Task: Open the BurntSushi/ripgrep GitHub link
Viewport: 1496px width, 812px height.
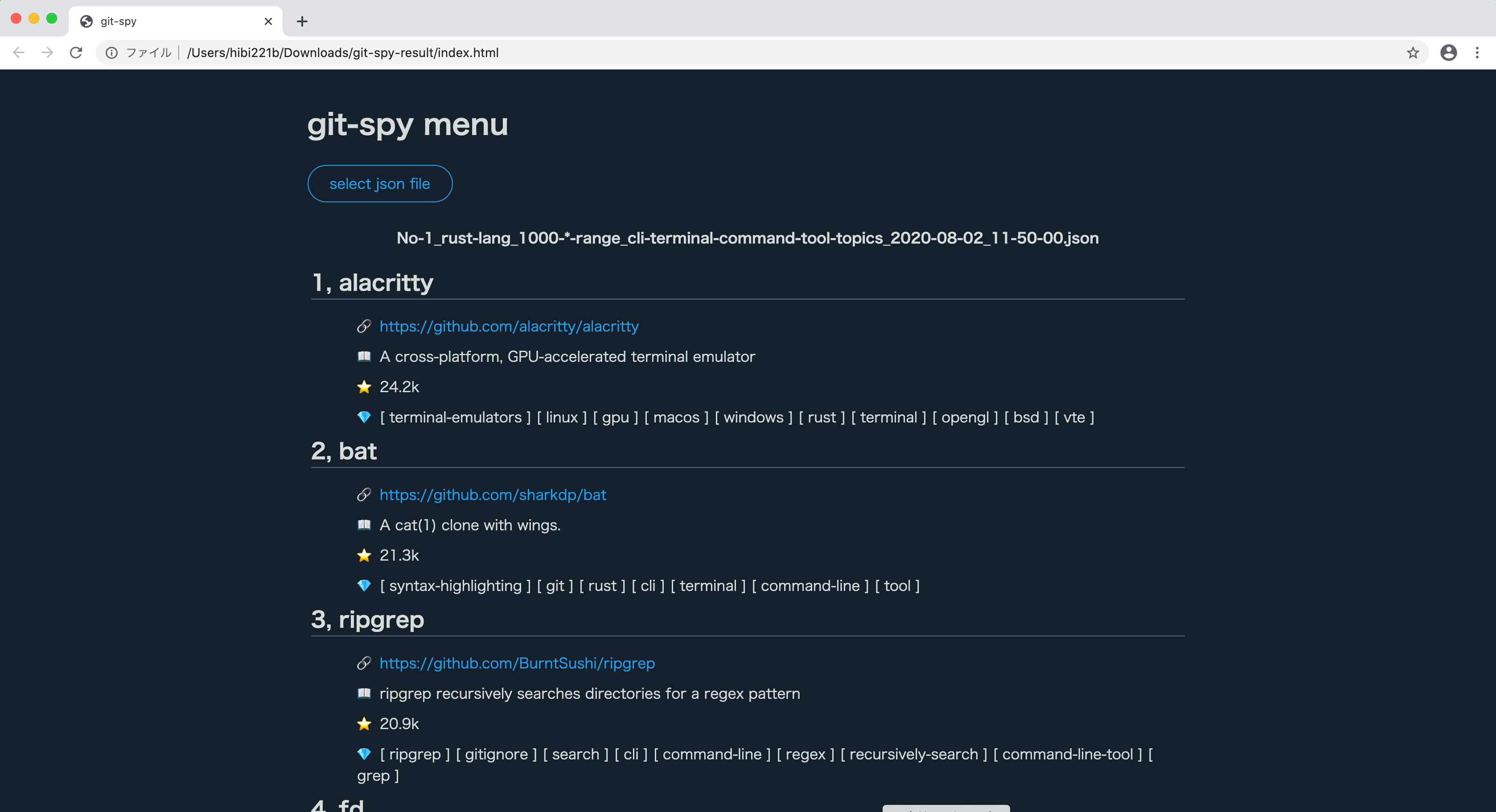Action: (x=517, y=663)
